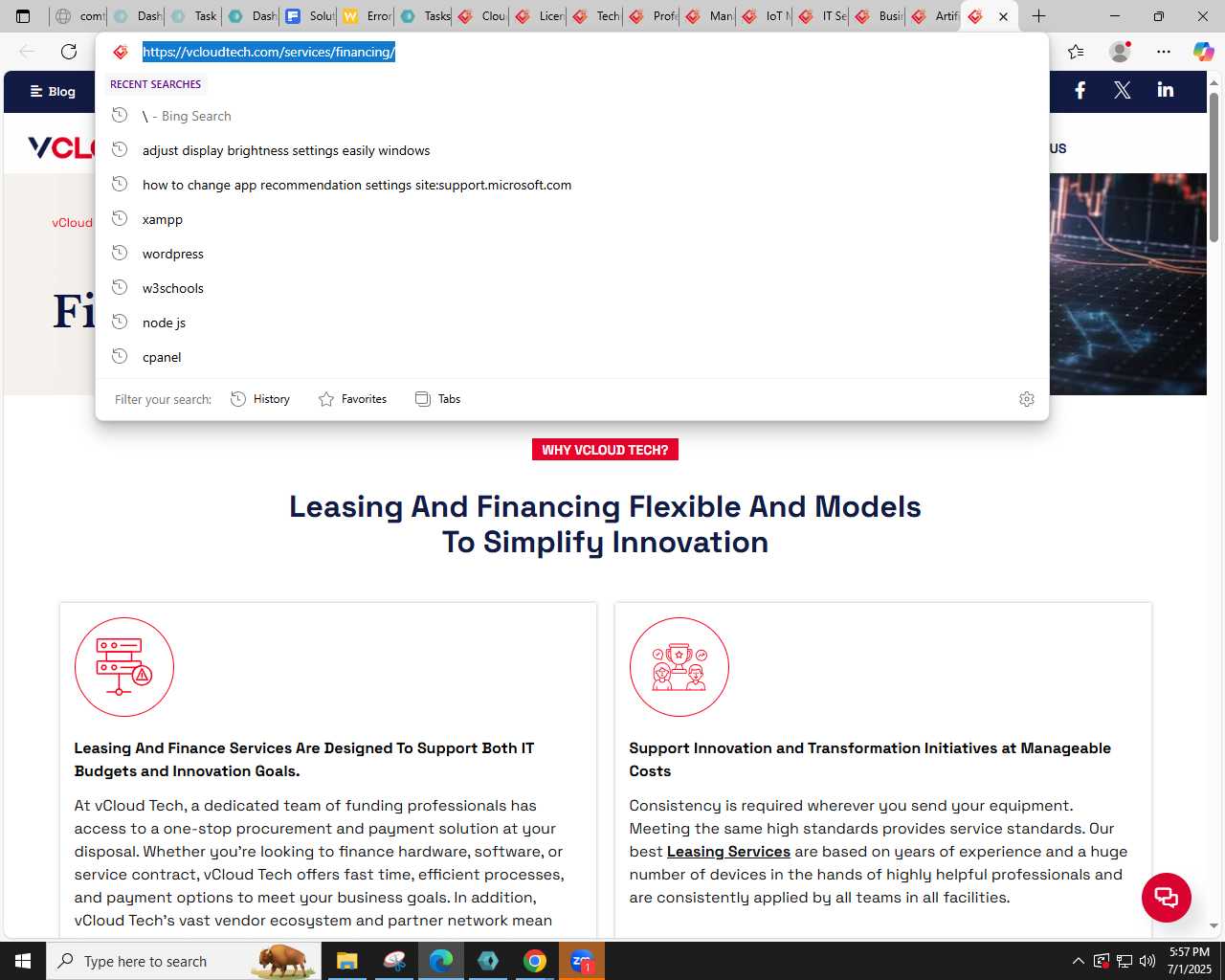Image resolution: width=1225 pixels, height=980 pixels.
Task: Open the Copilot sidebar icon
Action: click(1204, 52)
